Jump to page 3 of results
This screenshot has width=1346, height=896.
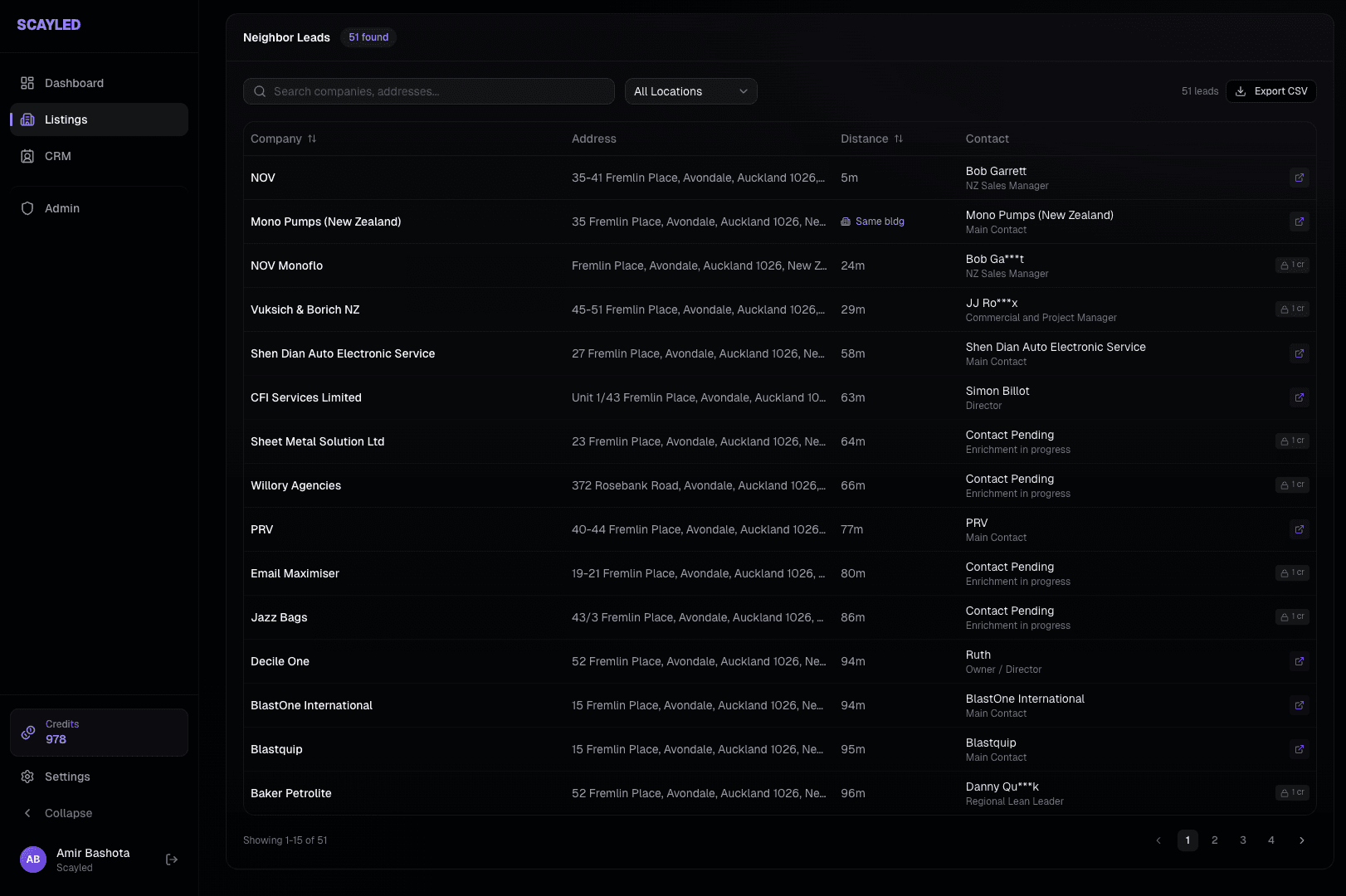[x=1242, y=840]
